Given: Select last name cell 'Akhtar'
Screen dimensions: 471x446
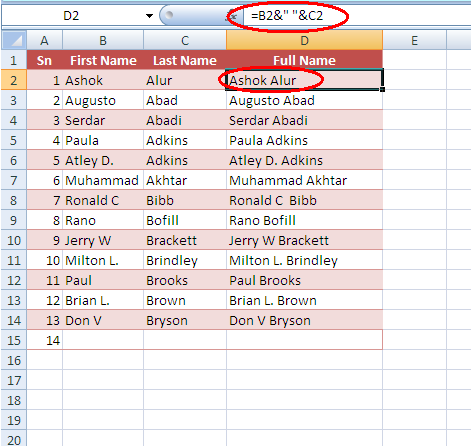Looking at the screenshot, I should click(185, 180).
